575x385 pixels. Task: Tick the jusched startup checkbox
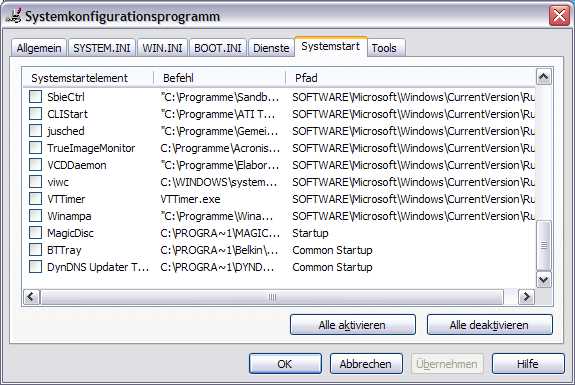click(36, 131)
